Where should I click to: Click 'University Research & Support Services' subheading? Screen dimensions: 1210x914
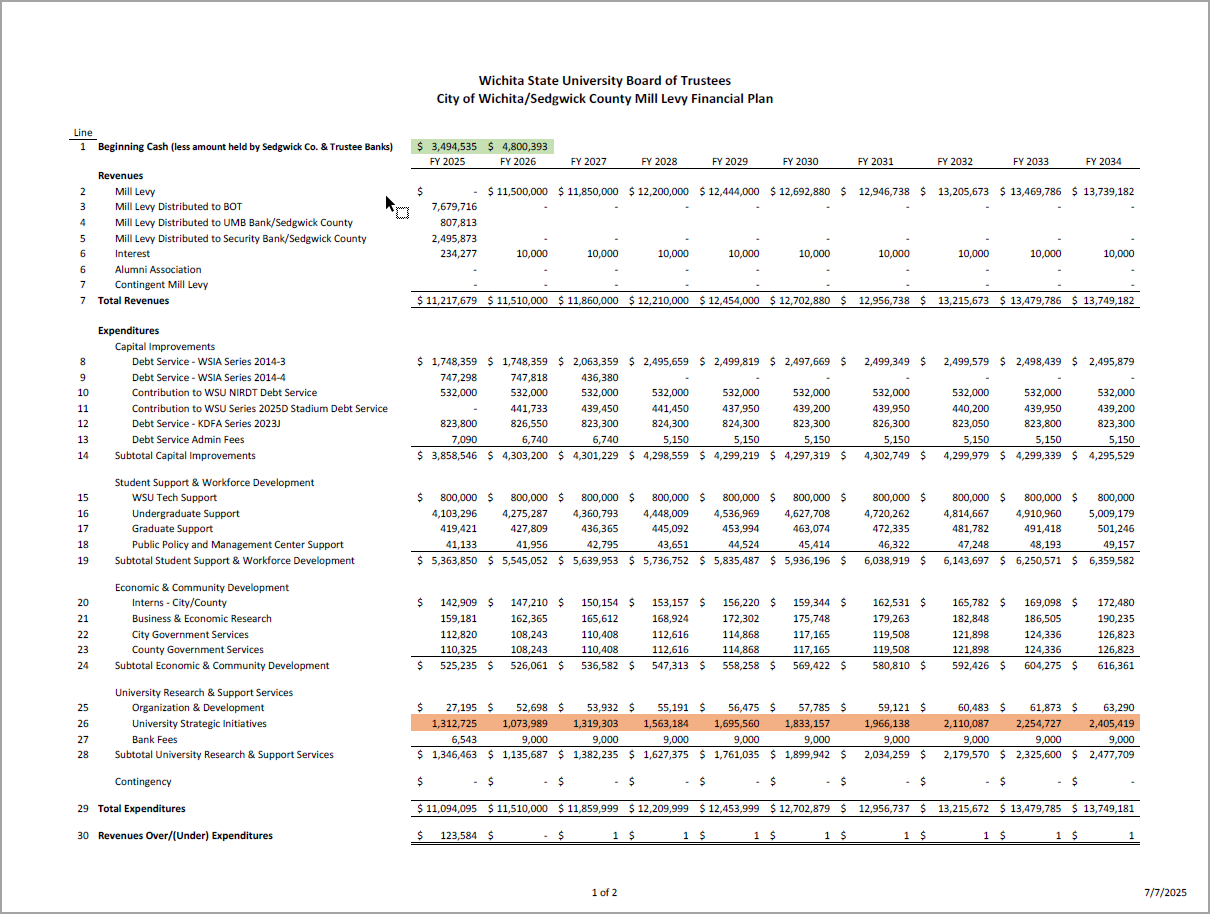[x=204, y=693]
